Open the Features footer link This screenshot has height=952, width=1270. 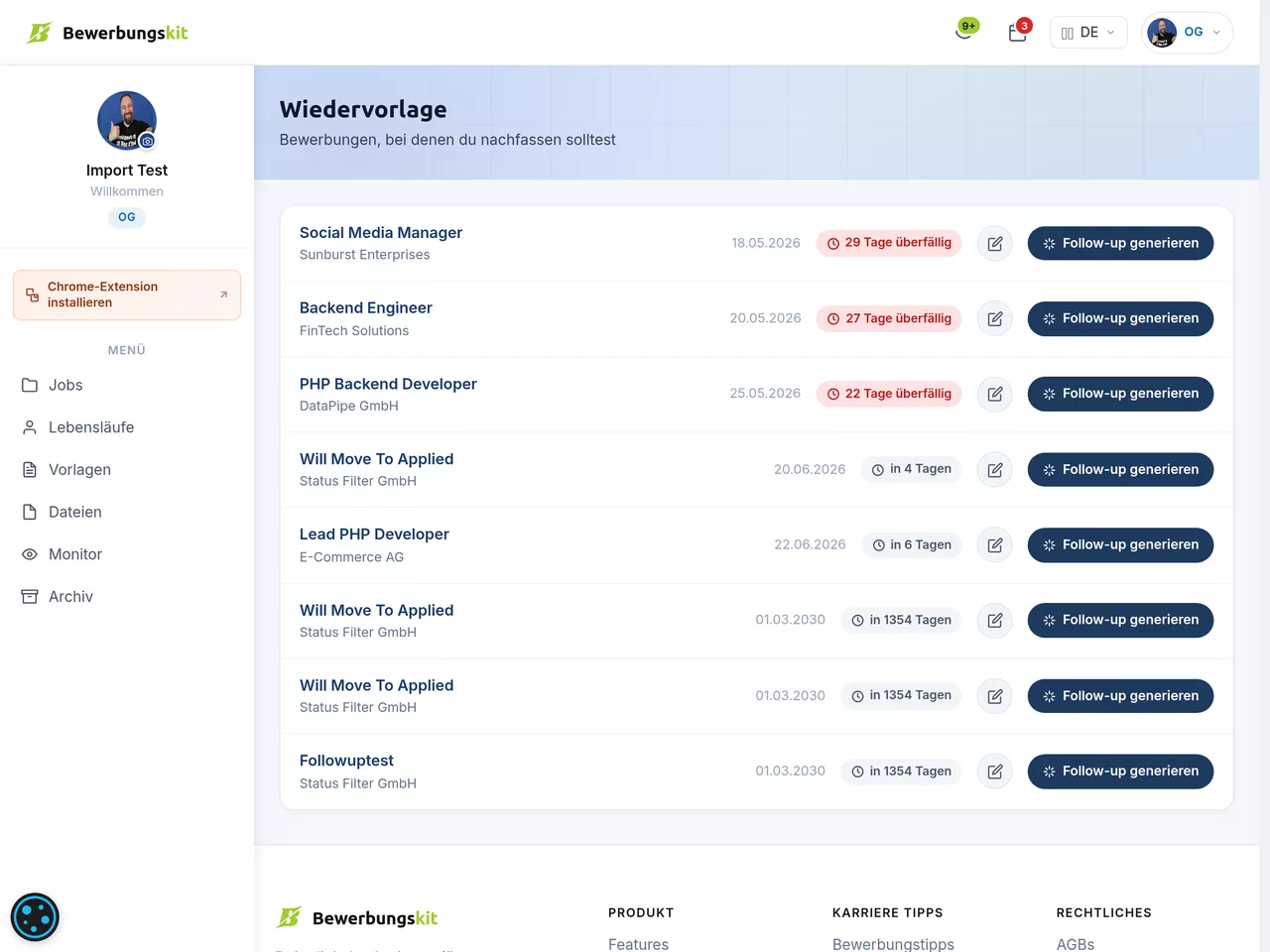point(638,944)
